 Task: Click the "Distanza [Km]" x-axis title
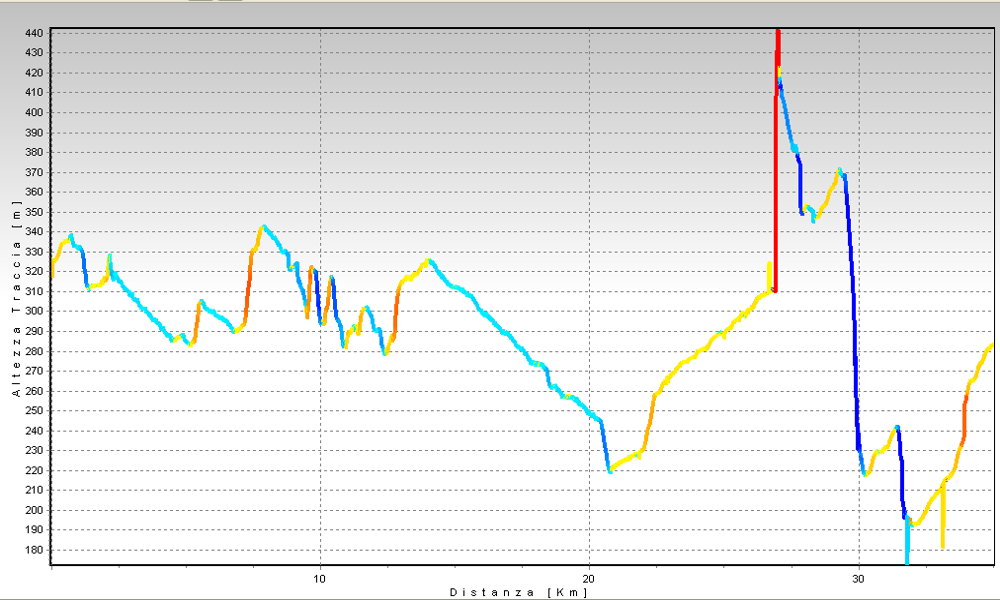click(518, 592)
